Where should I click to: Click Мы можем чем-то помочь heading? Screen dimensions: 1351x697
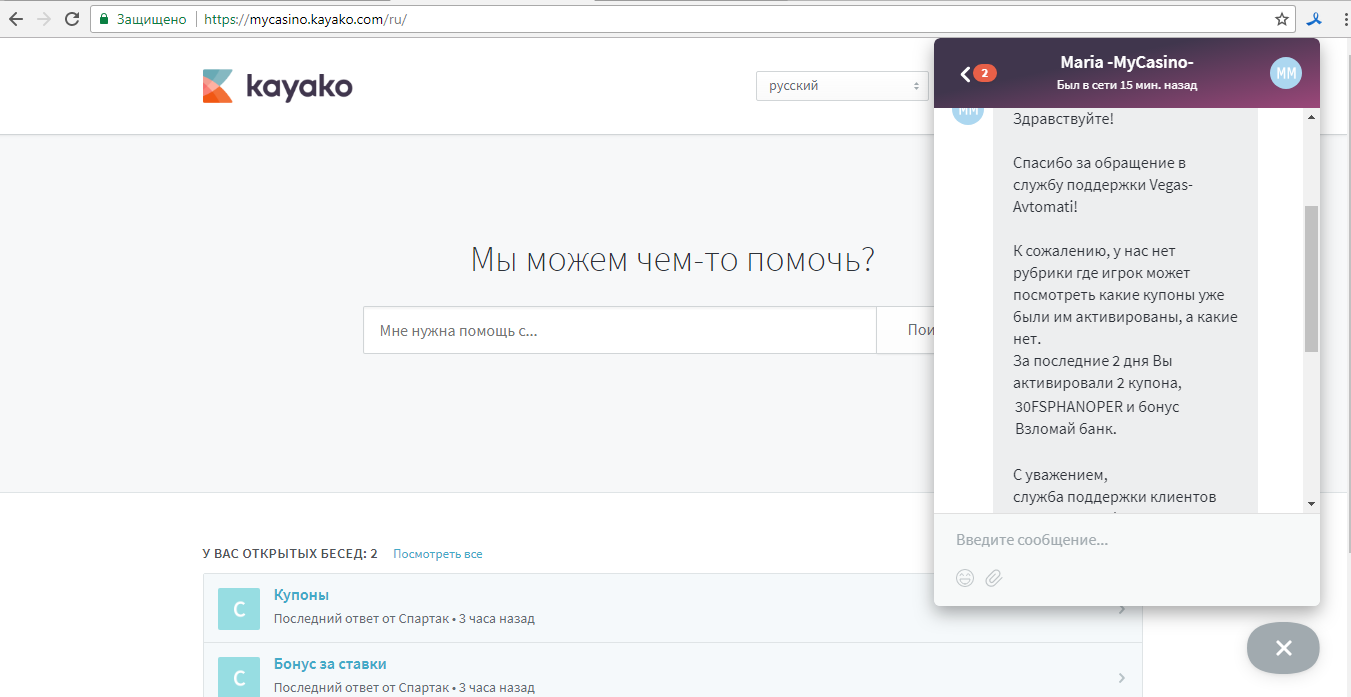coord(673,259)
